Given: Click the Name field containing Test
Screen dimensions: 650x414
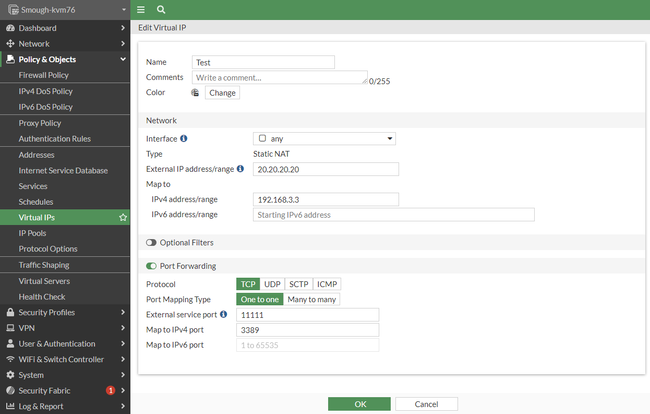Looking at the screenshot, I should tap(263, 62).
